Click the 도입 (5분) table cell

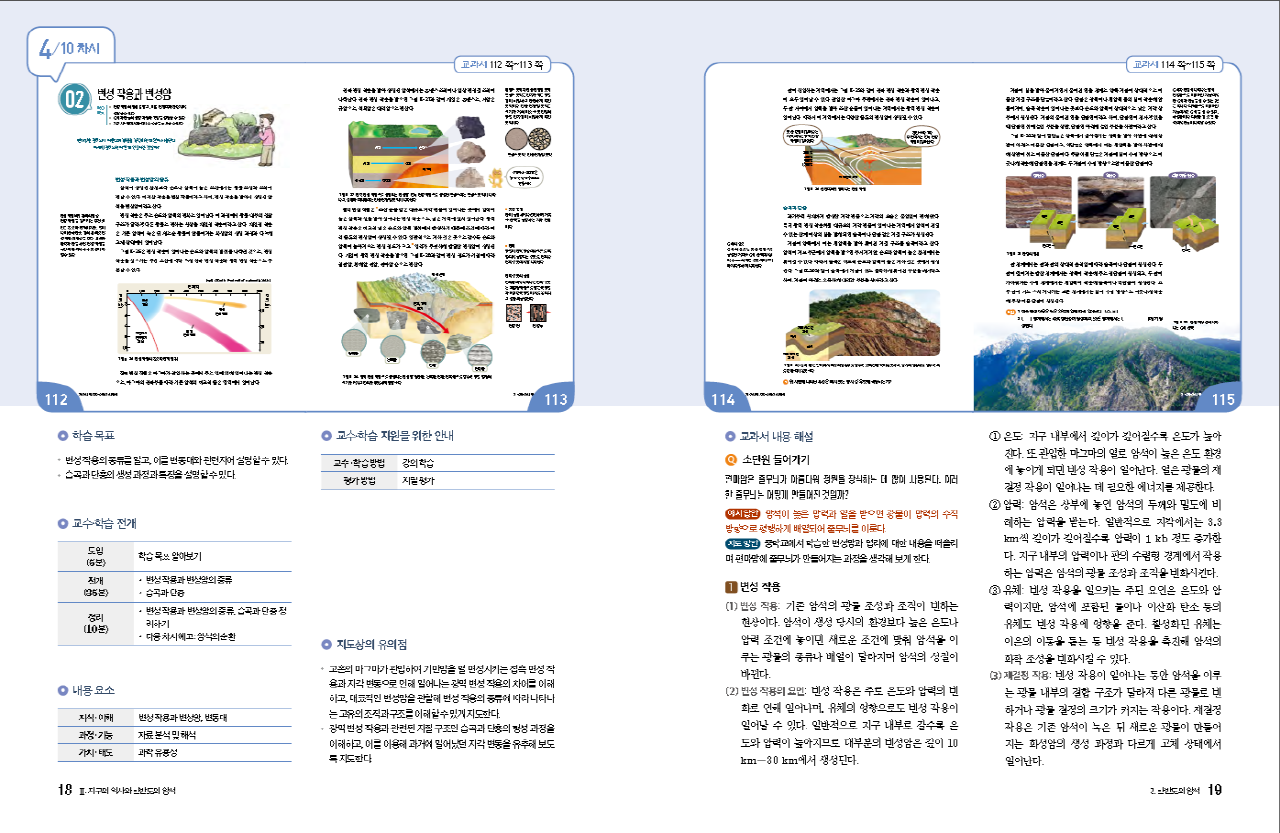pyautogui.click(x=96, y=554)
